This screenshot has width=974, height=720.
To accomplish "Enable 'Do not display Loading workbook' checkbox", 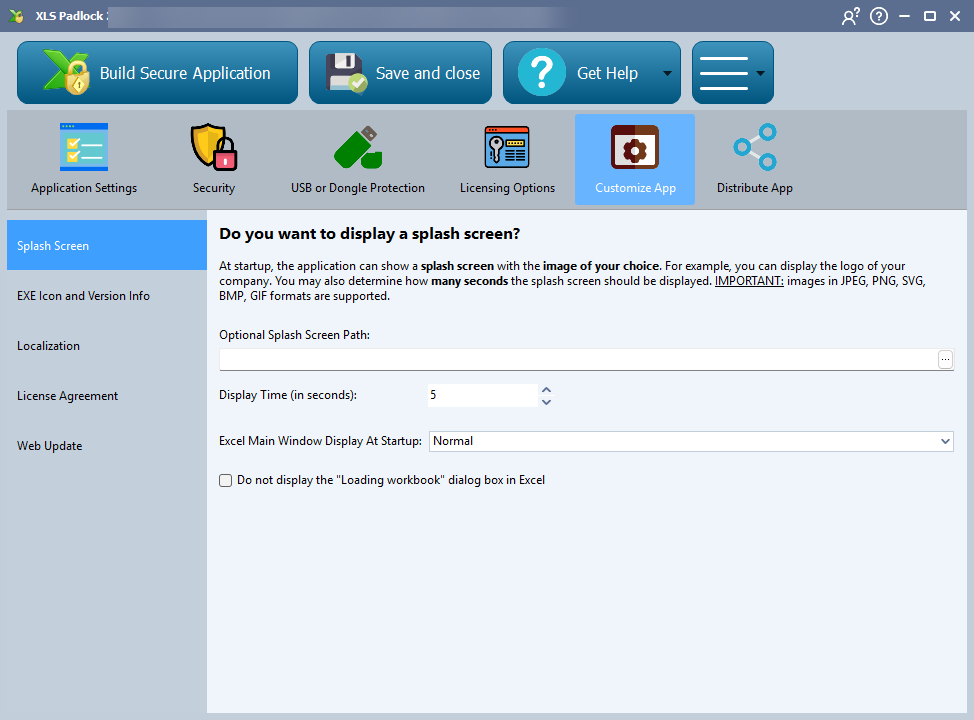I will click(226, 481).
